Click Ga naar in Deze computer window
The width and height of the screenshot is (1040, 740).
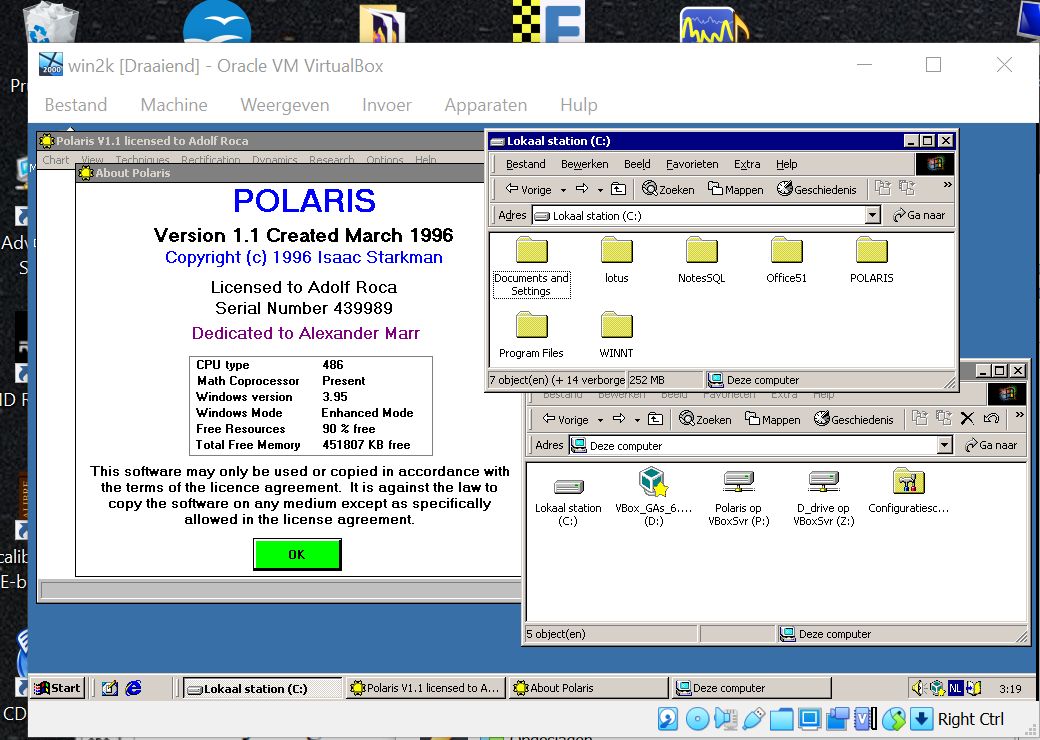tap(991, 445)
